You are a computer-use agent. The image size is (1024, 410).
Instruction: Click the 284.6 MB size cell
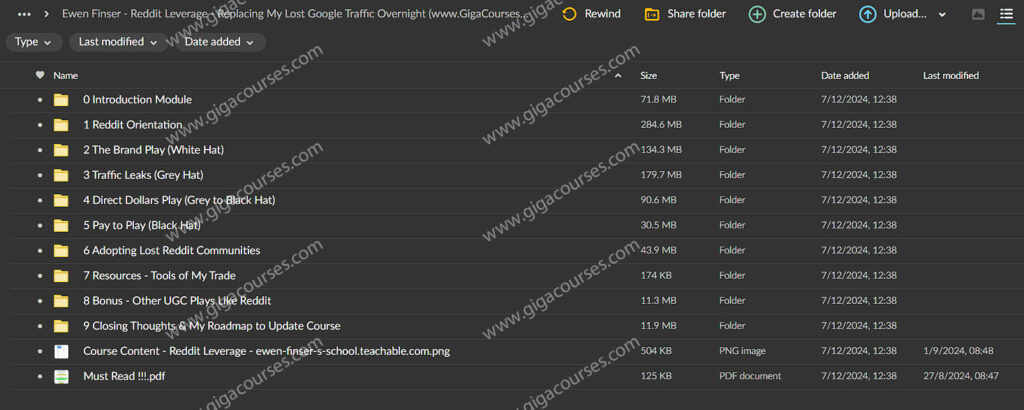coord(661,125)
